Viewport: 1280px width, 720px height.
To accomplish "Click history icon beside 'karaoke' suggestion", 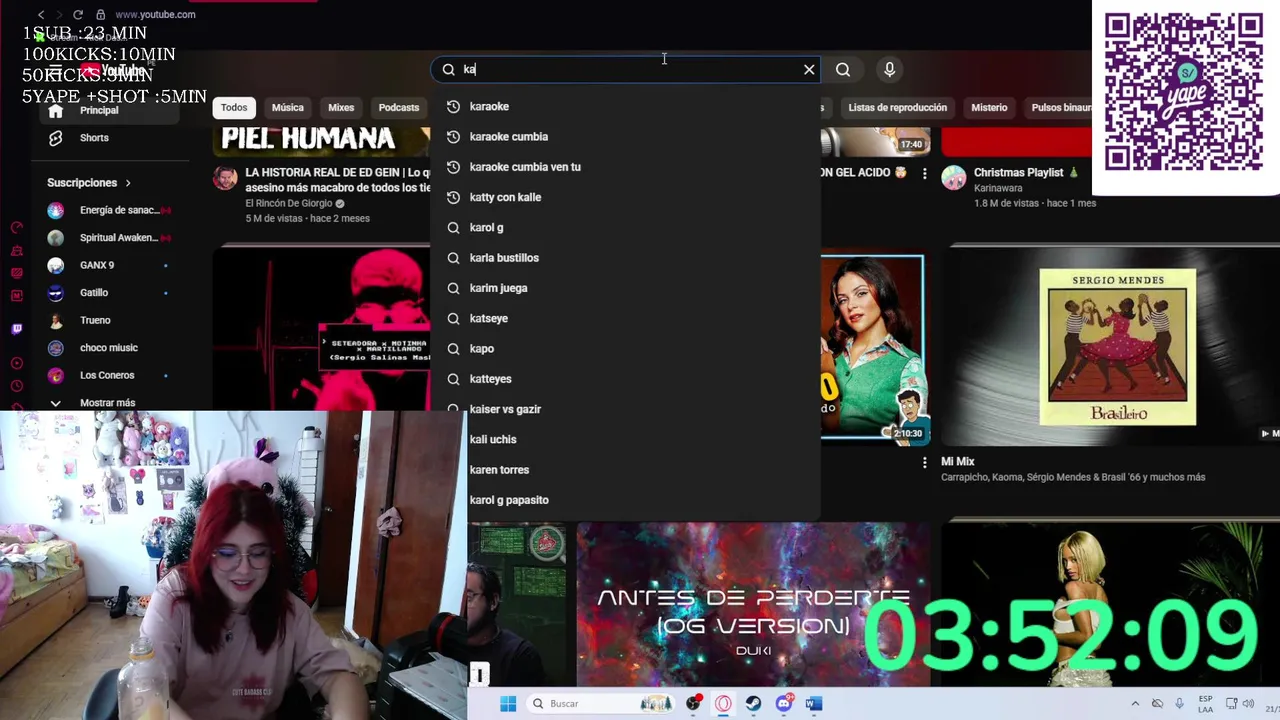I will tap(453, 106).
